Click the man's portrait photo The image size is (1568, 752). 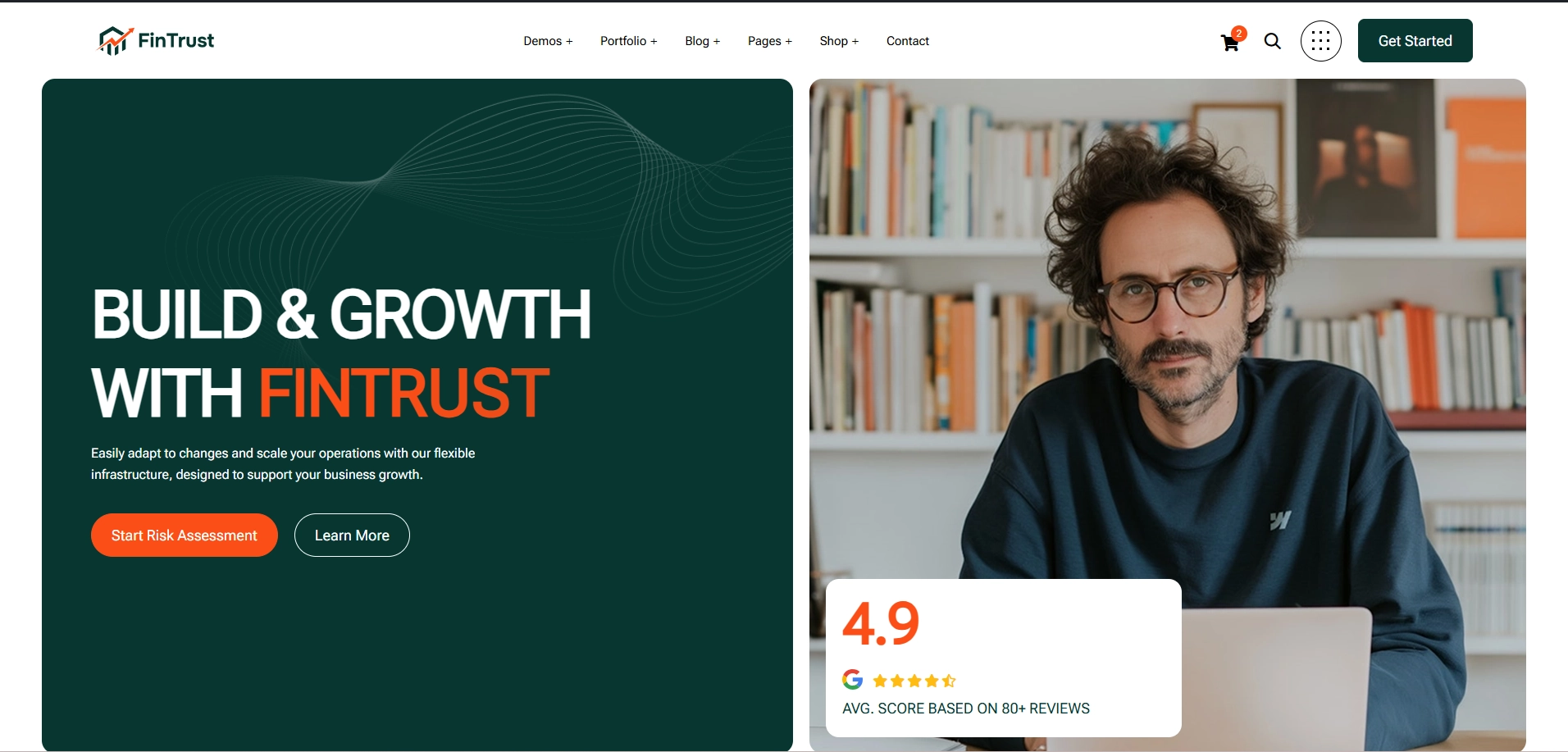click(x=1167, y=328)
